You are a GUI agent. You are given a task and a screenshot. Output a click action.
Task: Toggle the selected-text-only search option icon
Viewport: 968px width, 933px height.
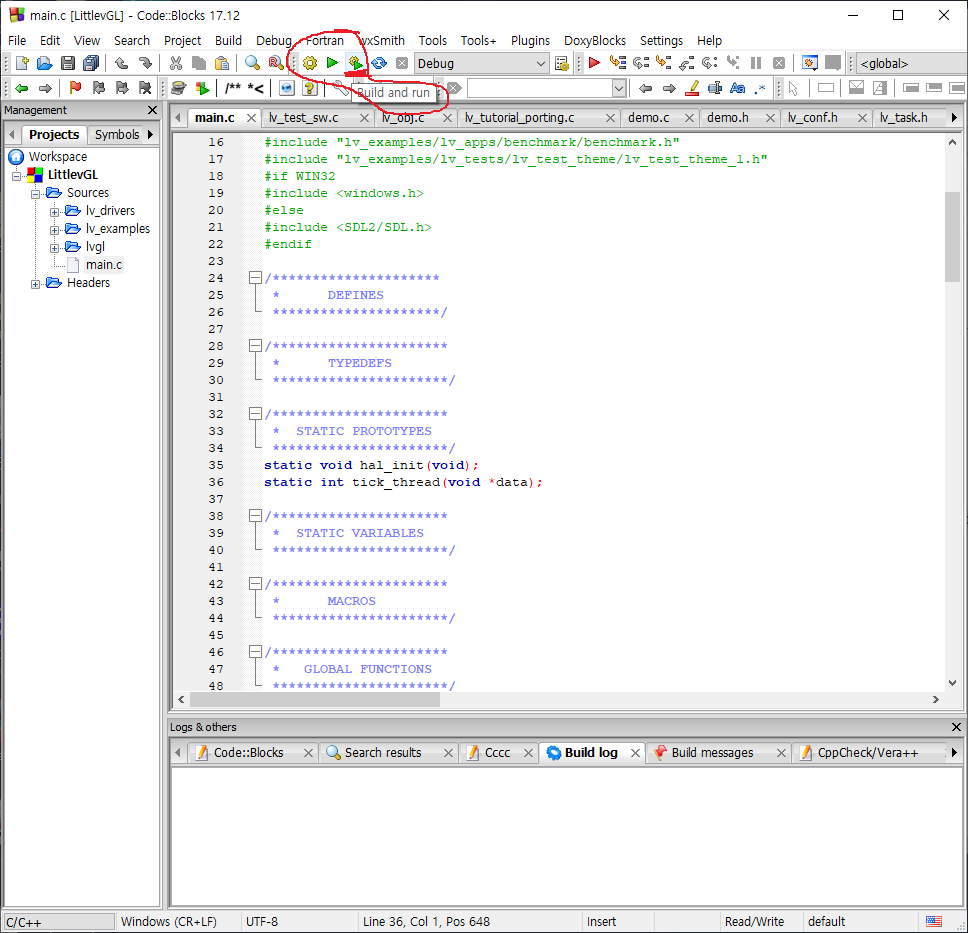(x=715, y=88)
